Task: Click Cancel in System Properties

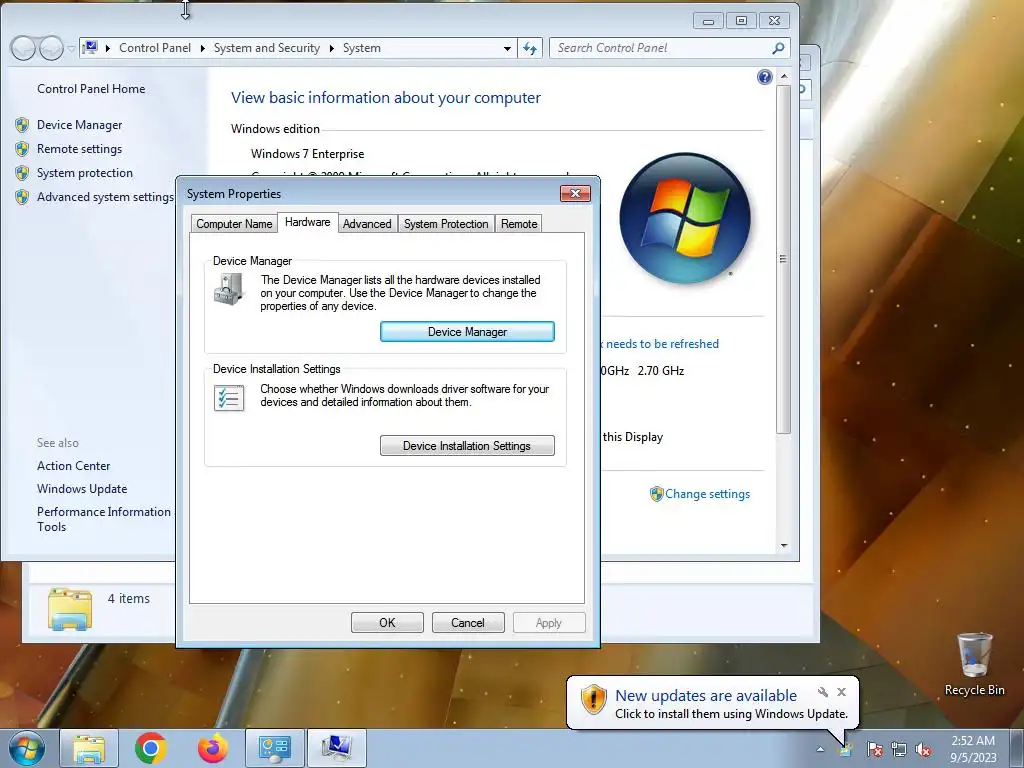Action: 468,623
